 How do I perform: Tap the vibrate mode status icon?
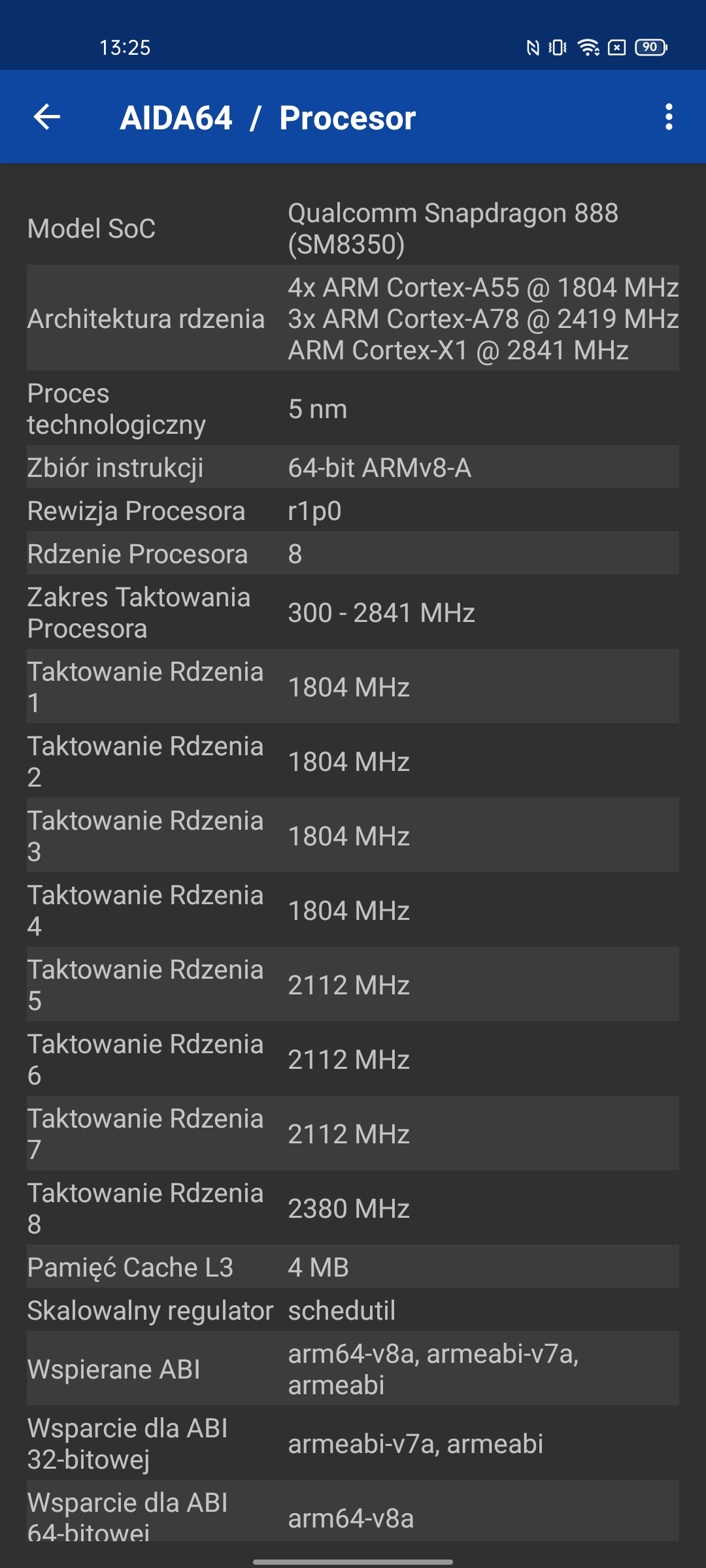[558, 47]
